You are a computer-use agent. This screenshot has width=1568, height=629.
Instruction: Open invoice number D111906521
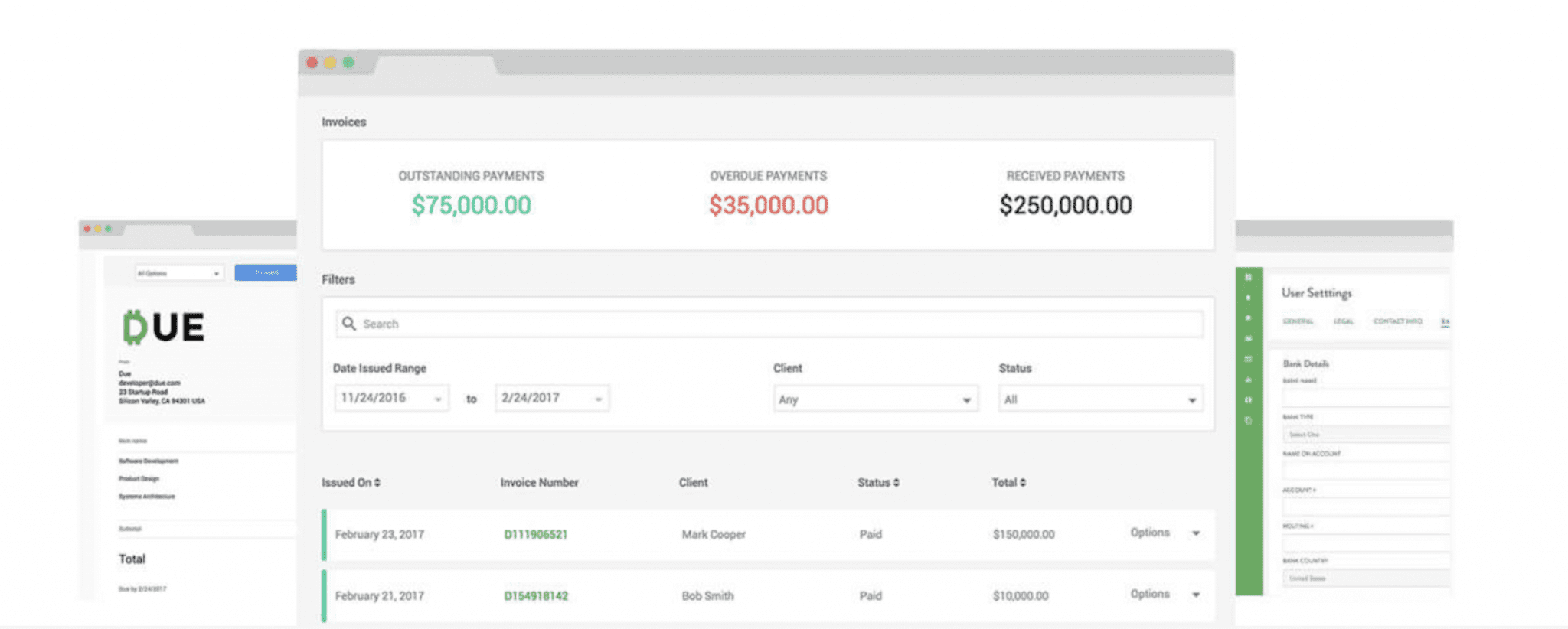[536, 535]
